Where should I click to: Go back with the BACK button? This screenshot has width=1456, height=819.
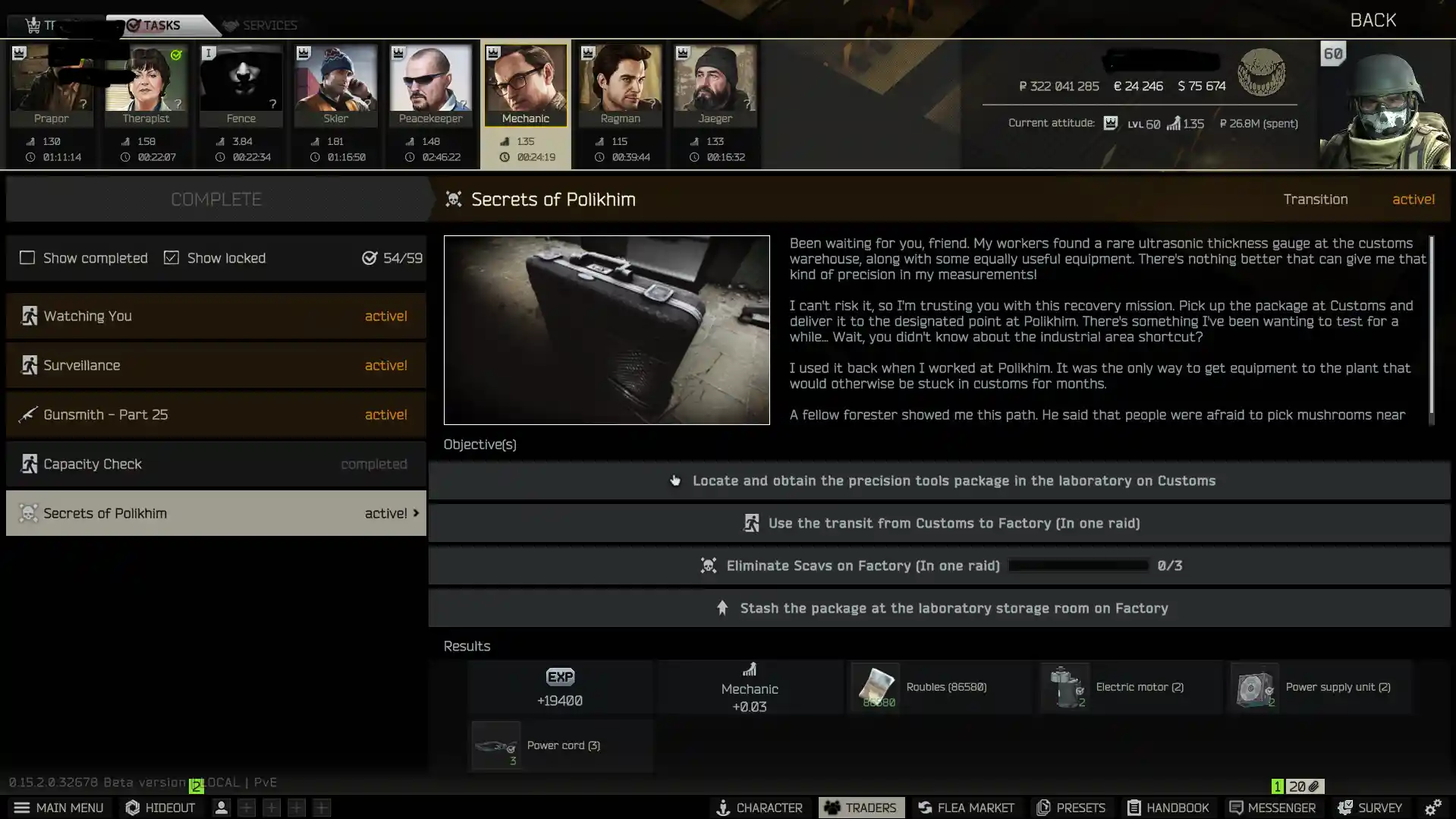coord(1373,20)
